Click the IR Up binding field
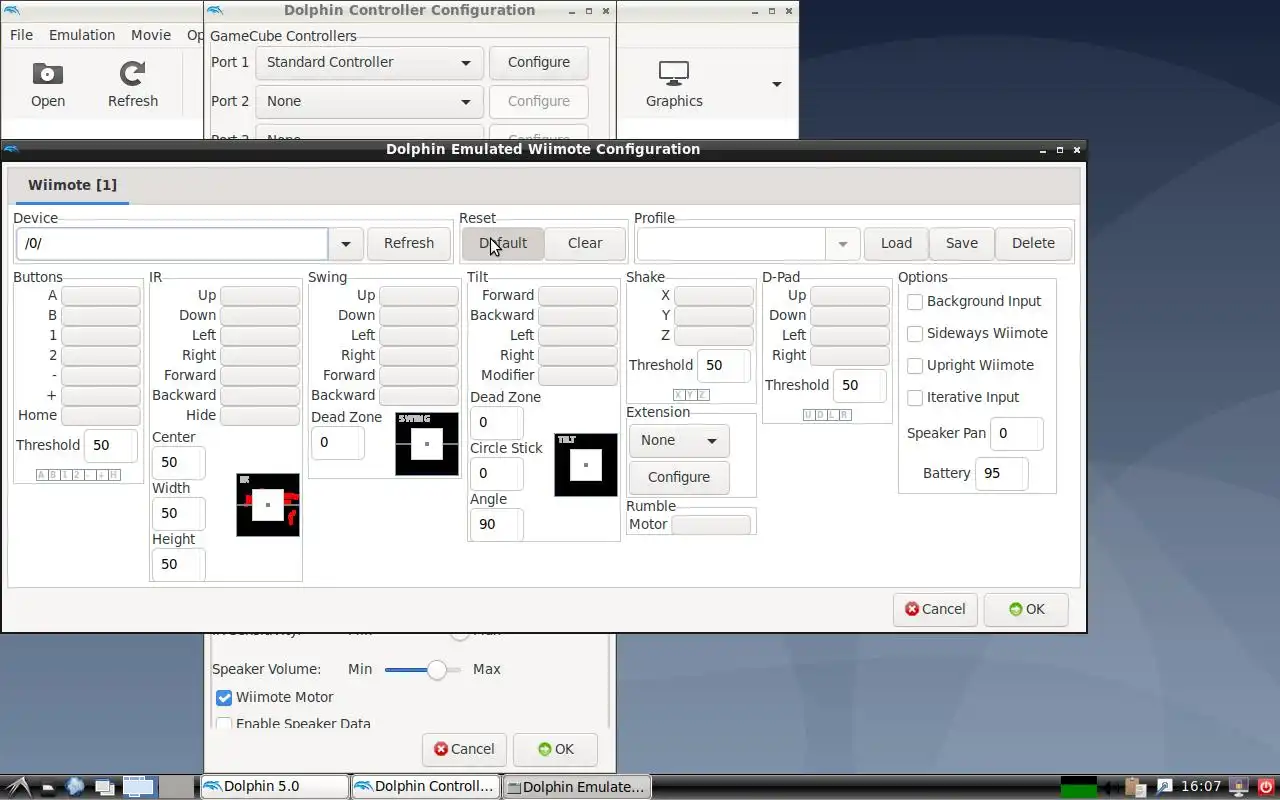This screenshot has width=1280, height=800. point(260,295)
